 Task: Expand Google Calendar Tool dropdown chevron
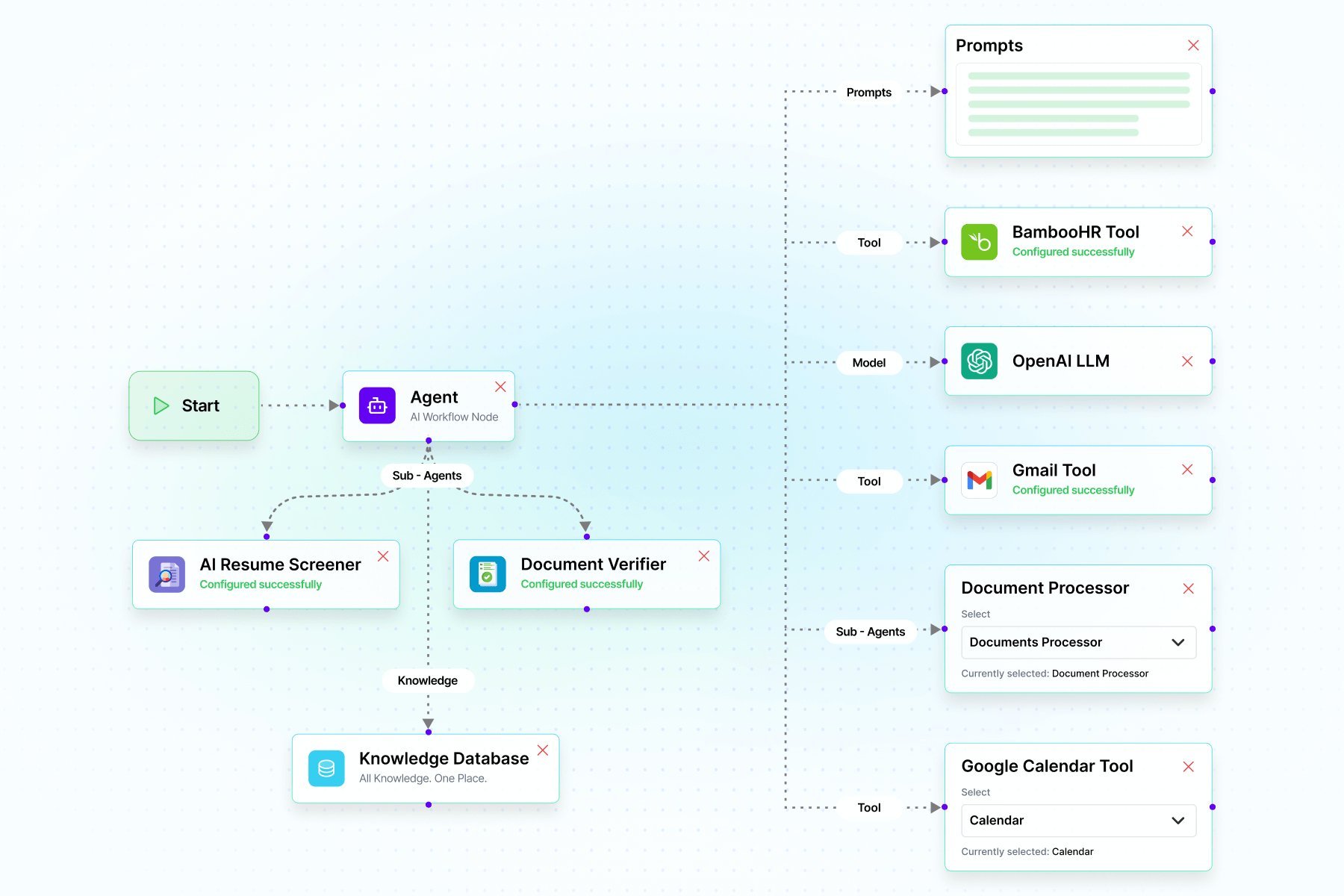1178,821
